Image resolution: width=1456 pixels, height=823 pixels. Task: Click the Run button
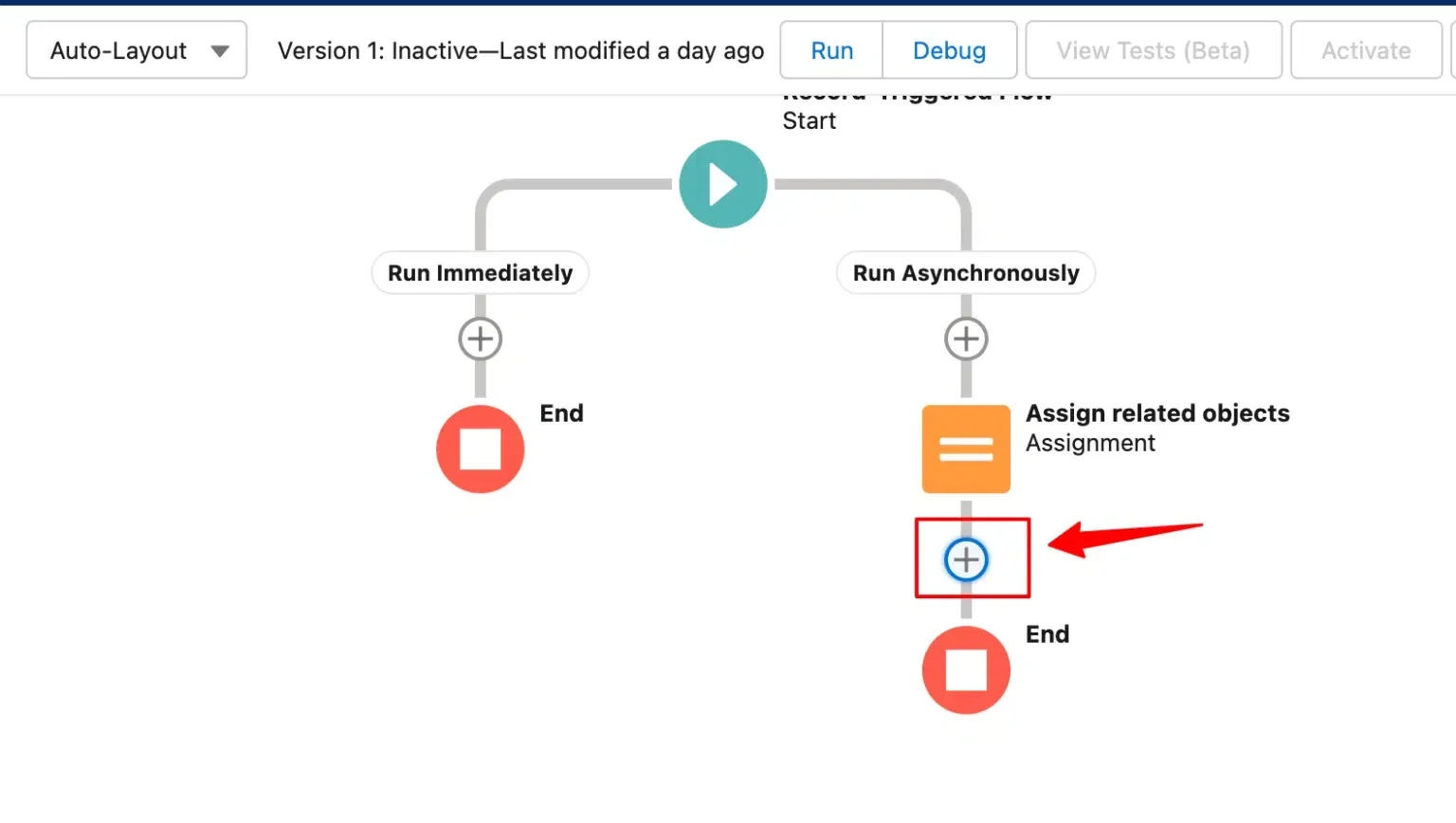[x=831, y=50]
